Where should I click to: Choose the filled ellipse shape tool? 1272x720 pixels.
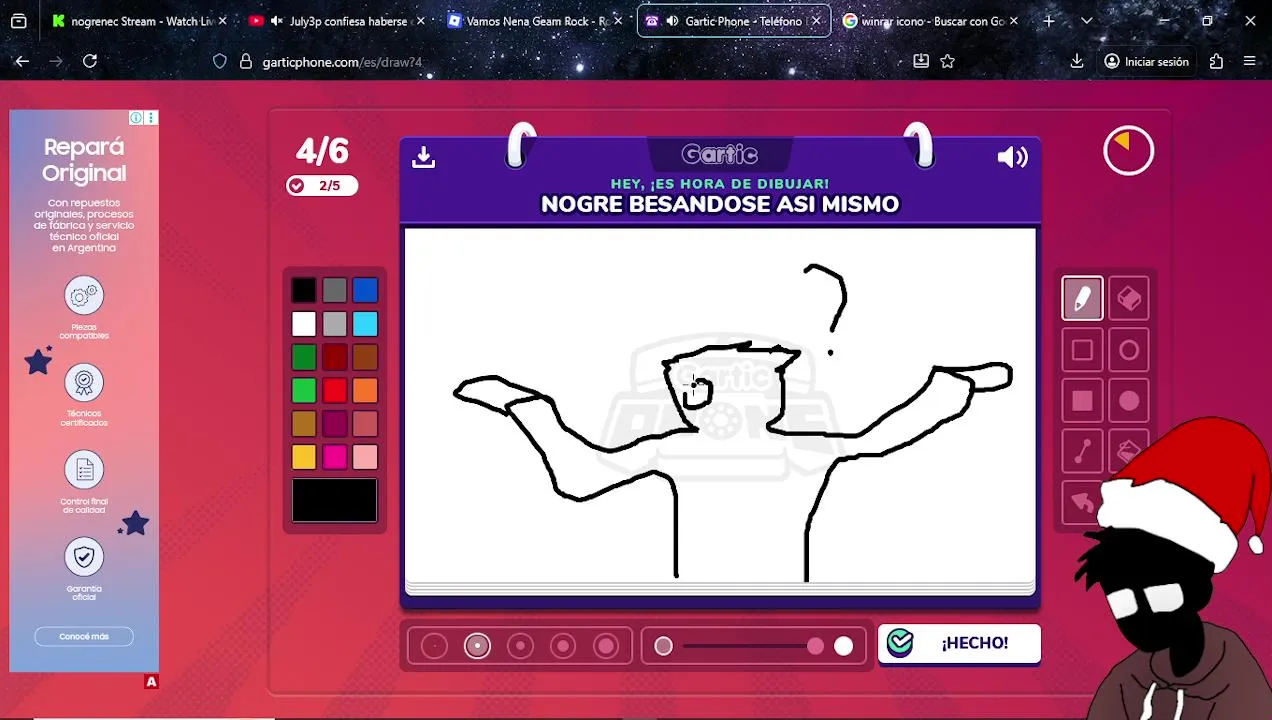click(1129, 401)
